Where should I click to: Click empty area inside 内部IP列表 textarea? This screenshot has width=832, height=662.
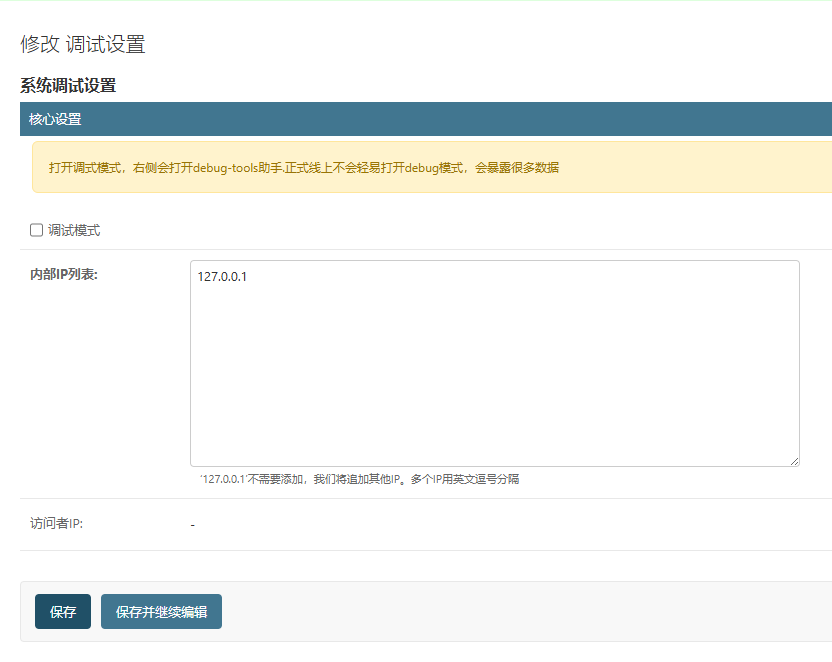click(494, 380)
